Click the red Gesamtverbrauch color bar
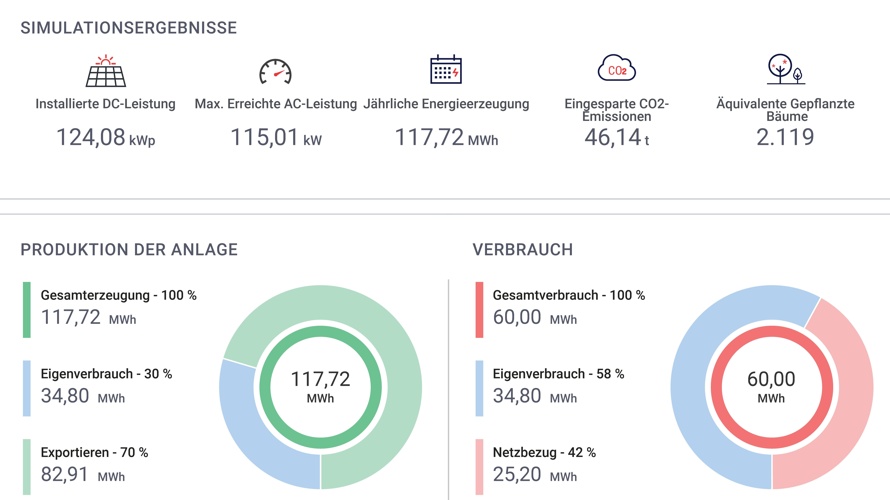890x500 pixels. pos(479,309)
